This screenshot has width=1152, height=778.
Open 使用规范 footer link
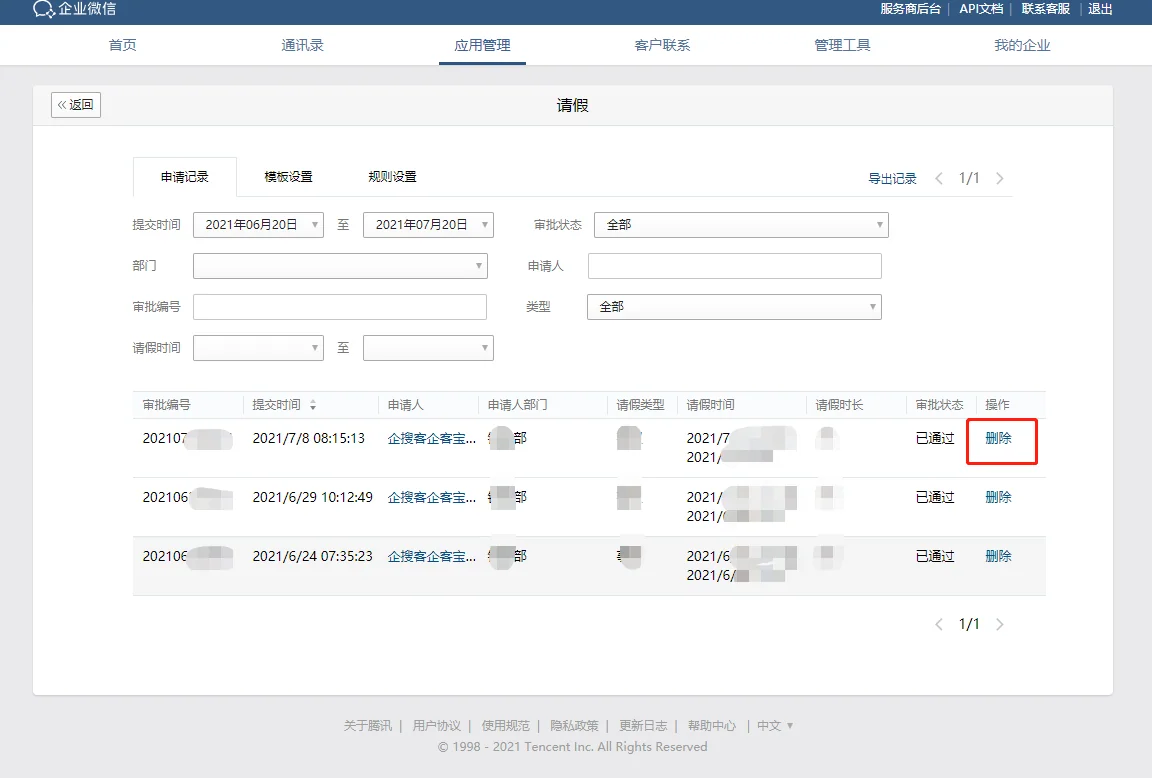coord(505,726)
